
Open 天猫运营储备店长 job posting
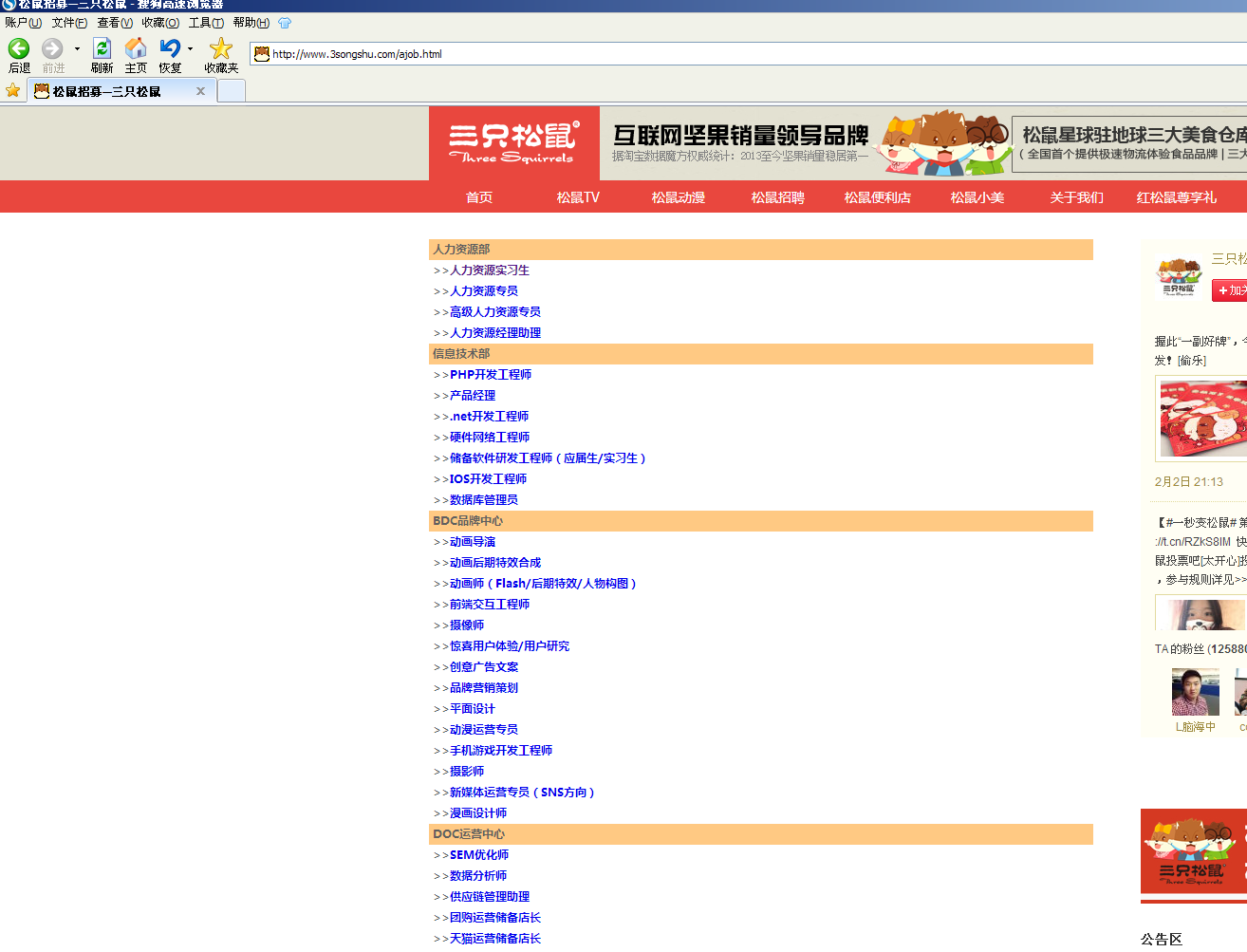[495, 939]
